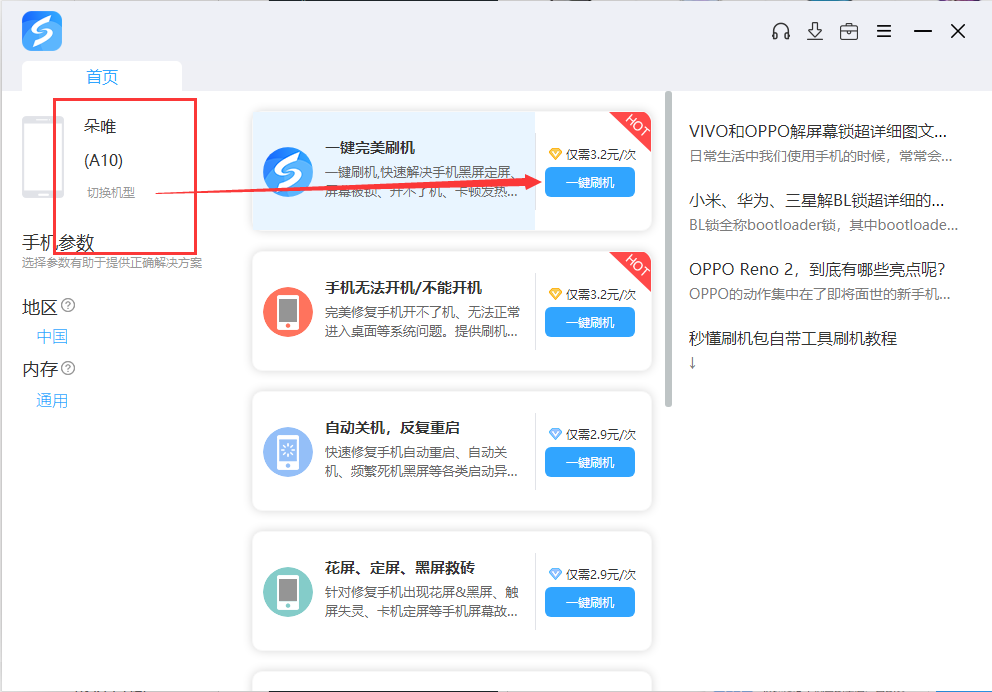Click the diamond icon beside 一键完美刷机 price
The height and width of the screenshot is (692, 992).
tap(555, 154)
